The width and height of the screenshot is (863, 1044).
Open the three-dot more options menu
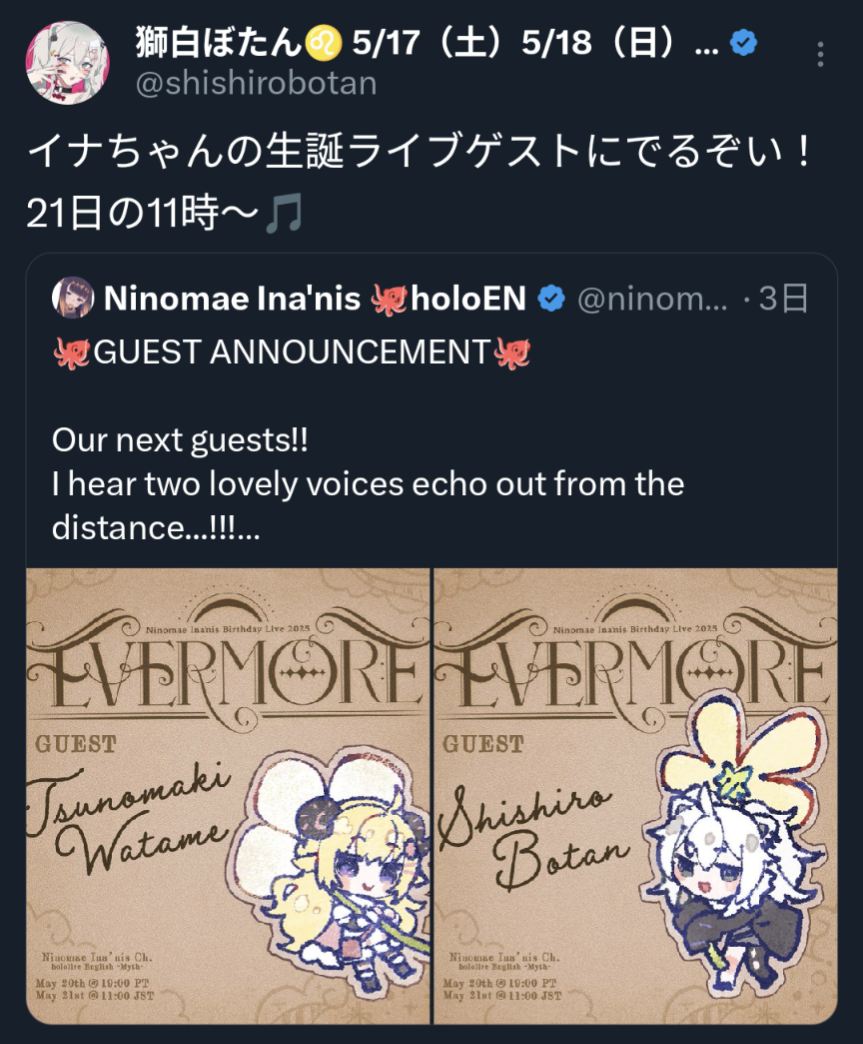pyautogui.click(x=820, y=55)
